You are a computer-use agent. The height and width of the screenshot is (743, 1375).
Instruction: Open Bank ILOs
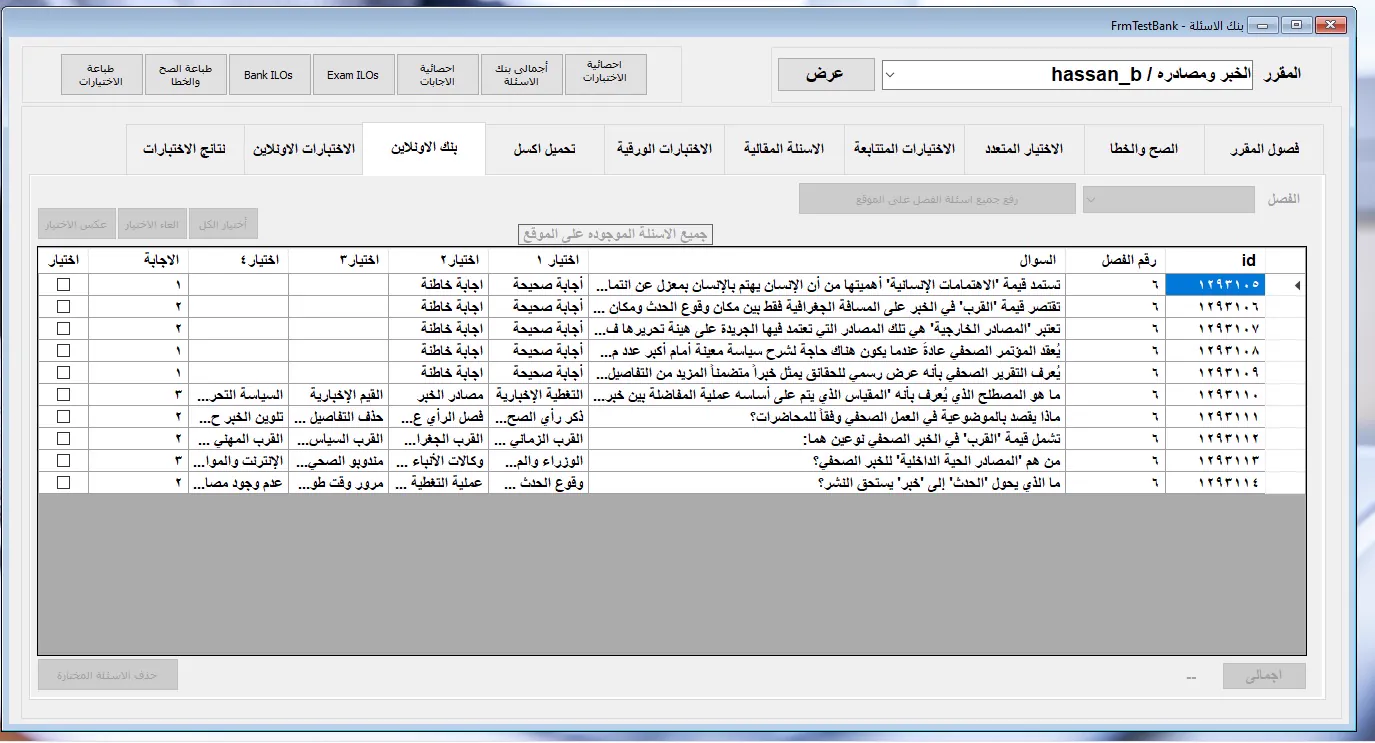(269, 75)
